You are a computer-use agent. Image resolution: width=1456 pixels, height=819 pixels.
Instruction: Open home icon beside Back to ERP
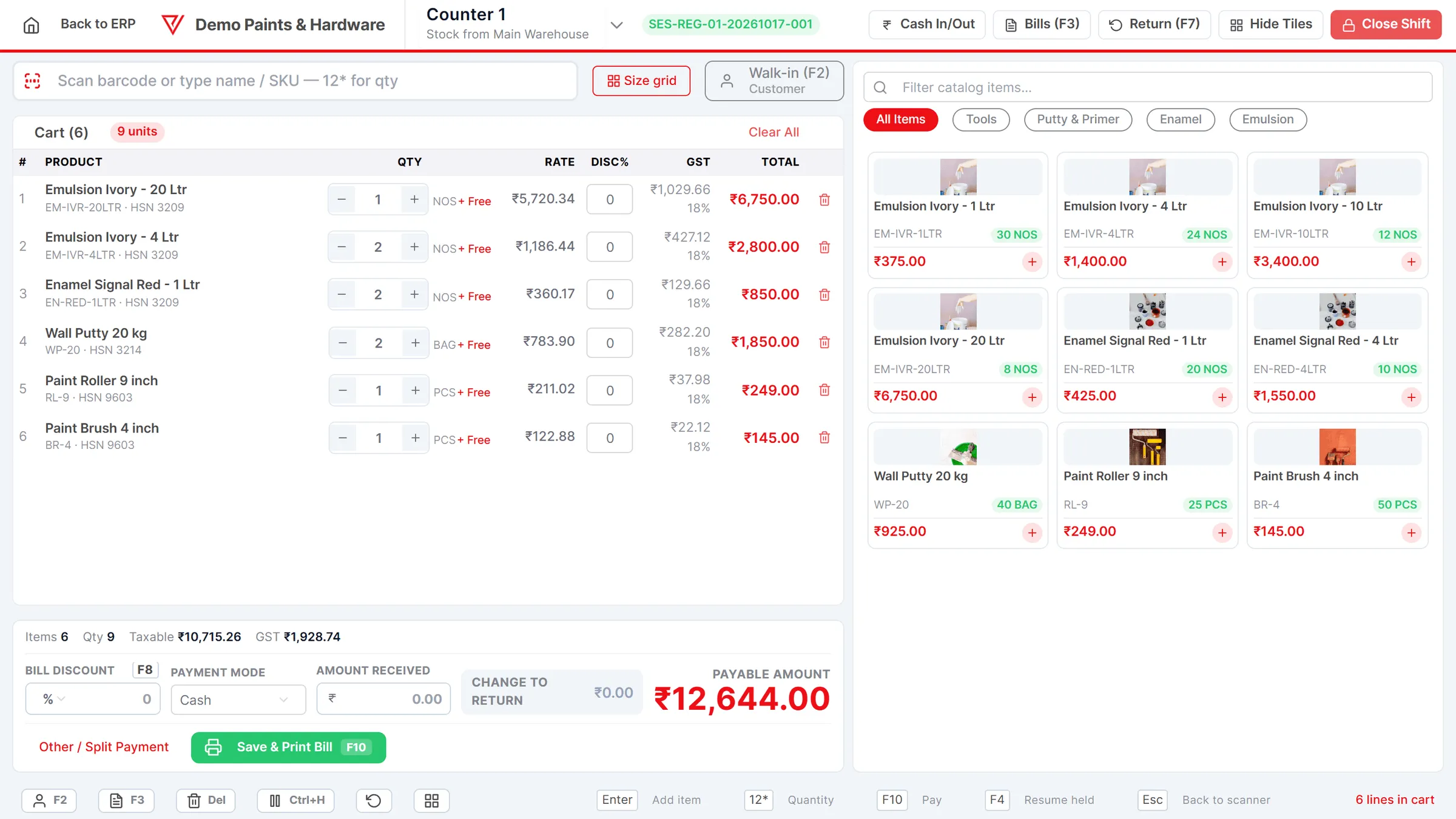(31, 25)
